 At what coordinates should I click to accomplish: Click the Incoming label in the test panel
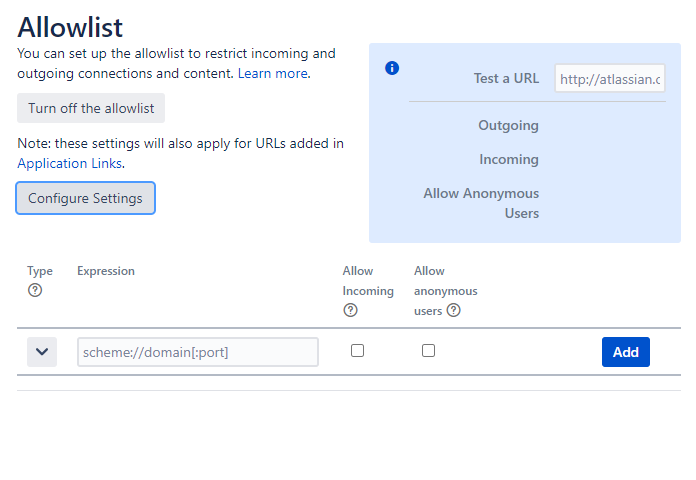(509, 159)
